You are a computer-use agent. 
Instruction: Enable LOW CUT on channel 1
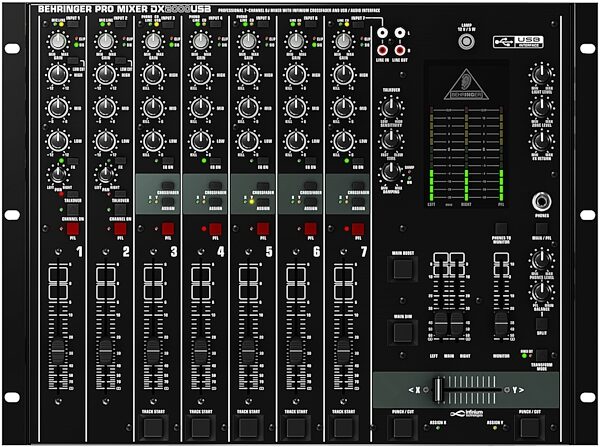point(73,61)
